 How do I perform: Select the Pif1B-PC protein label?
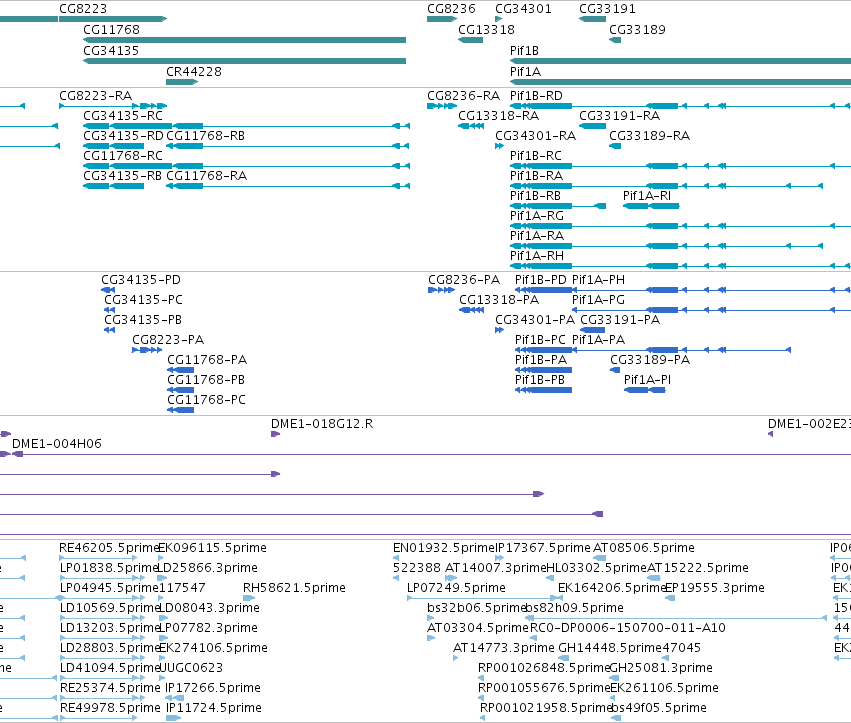[540, 340]
